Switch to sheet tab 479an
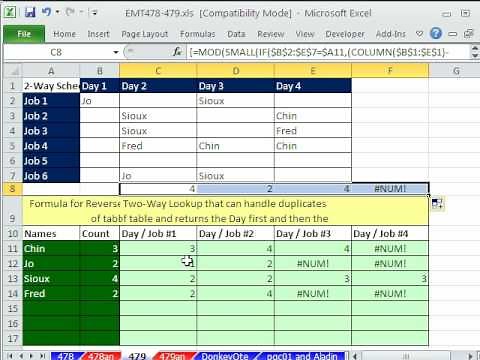This screenshot has height=360, width=480. click(x=172, y=356)
